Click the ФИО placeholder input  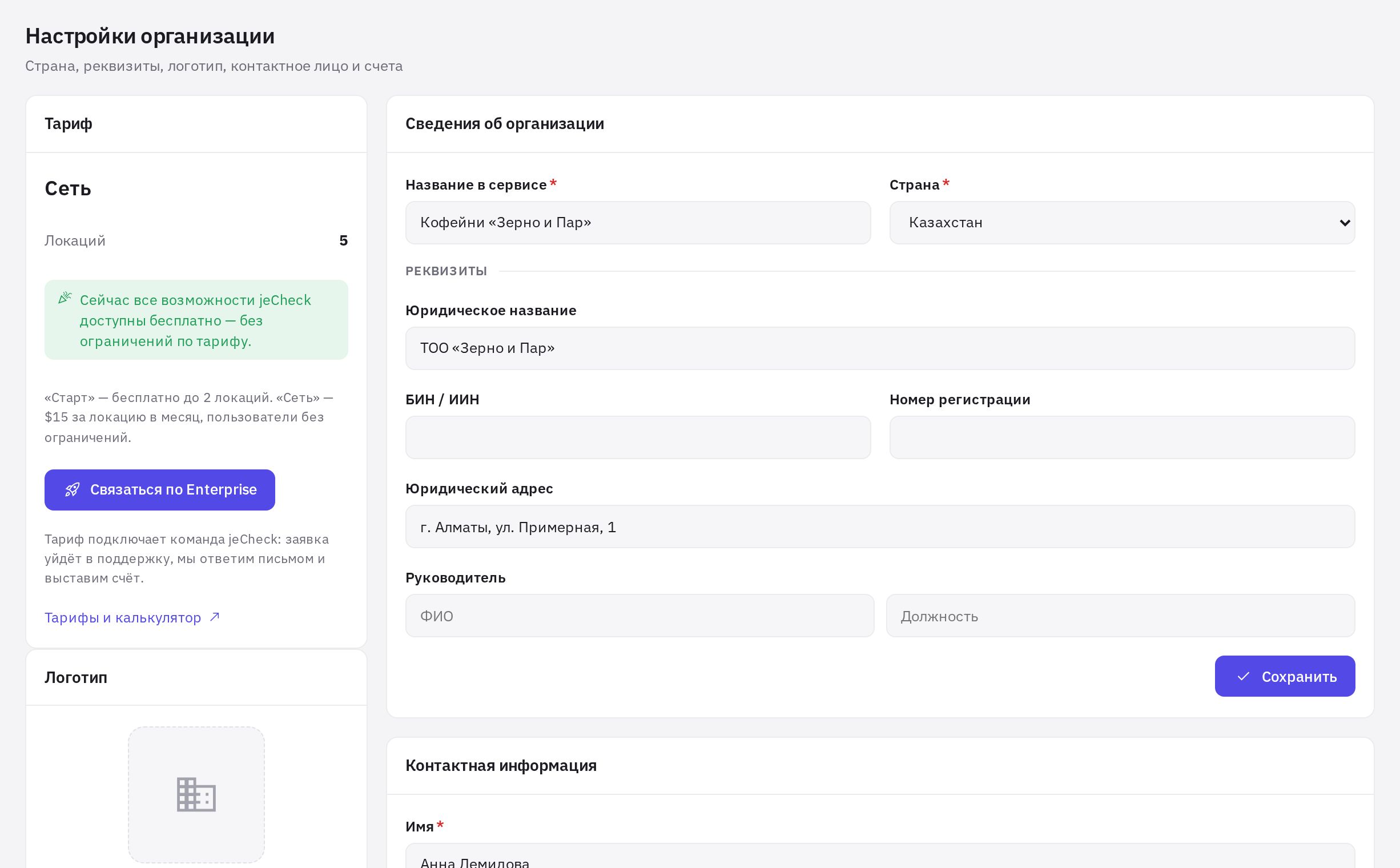coord(639,616)
